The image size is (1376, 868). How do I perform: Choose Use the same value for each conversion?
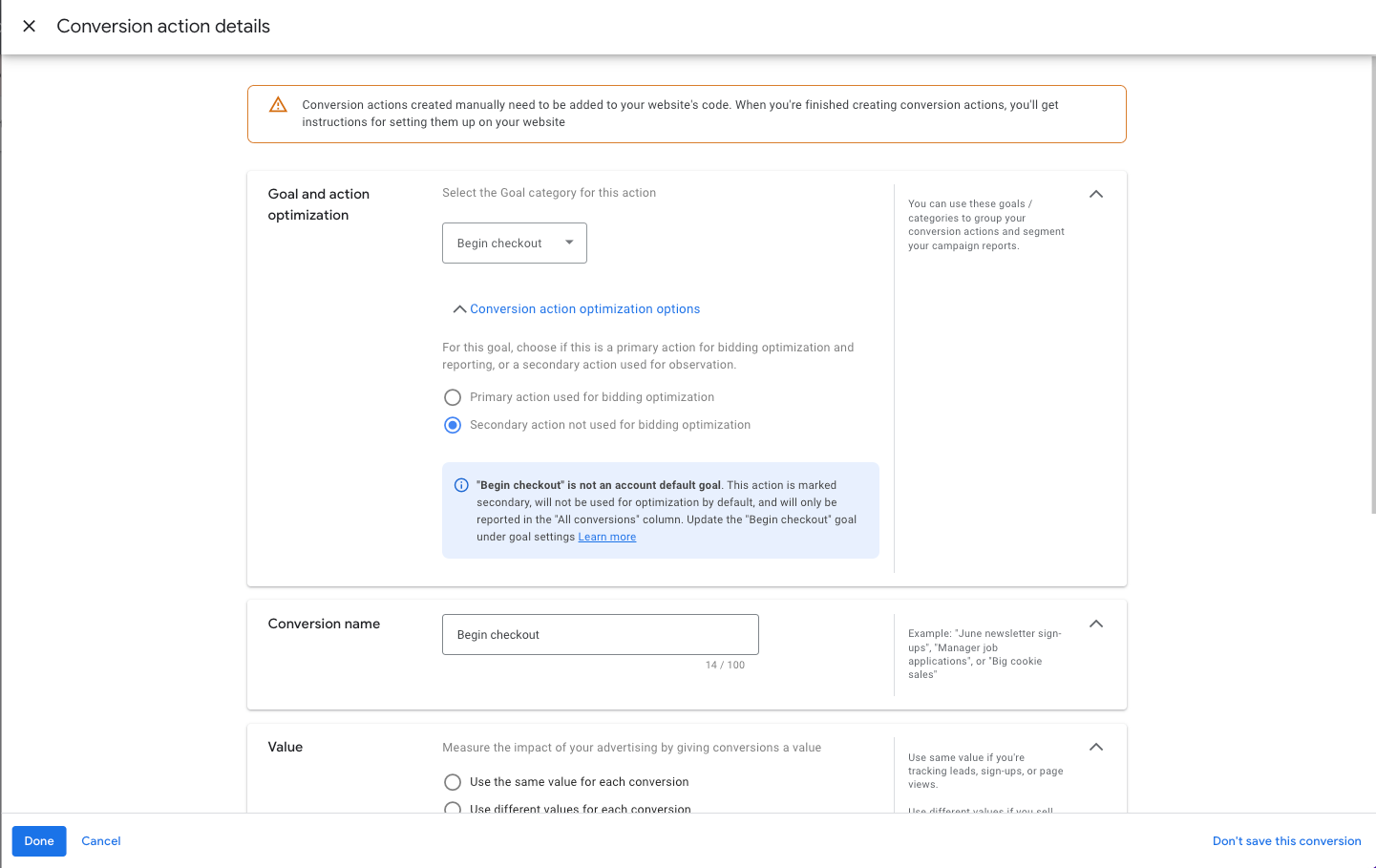[x=453, y=782]
